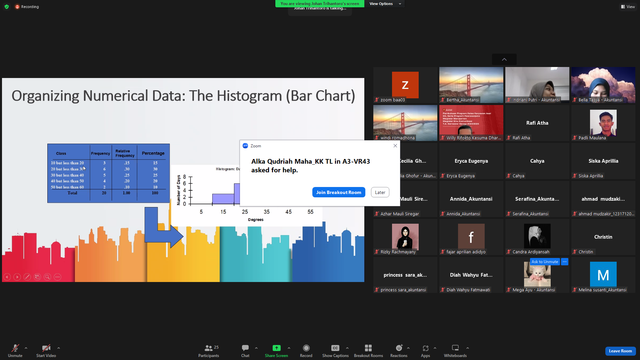This screenshot has height=360, width=640.
Task: Close the Zoom help request dialog
Action: point(395,146)
